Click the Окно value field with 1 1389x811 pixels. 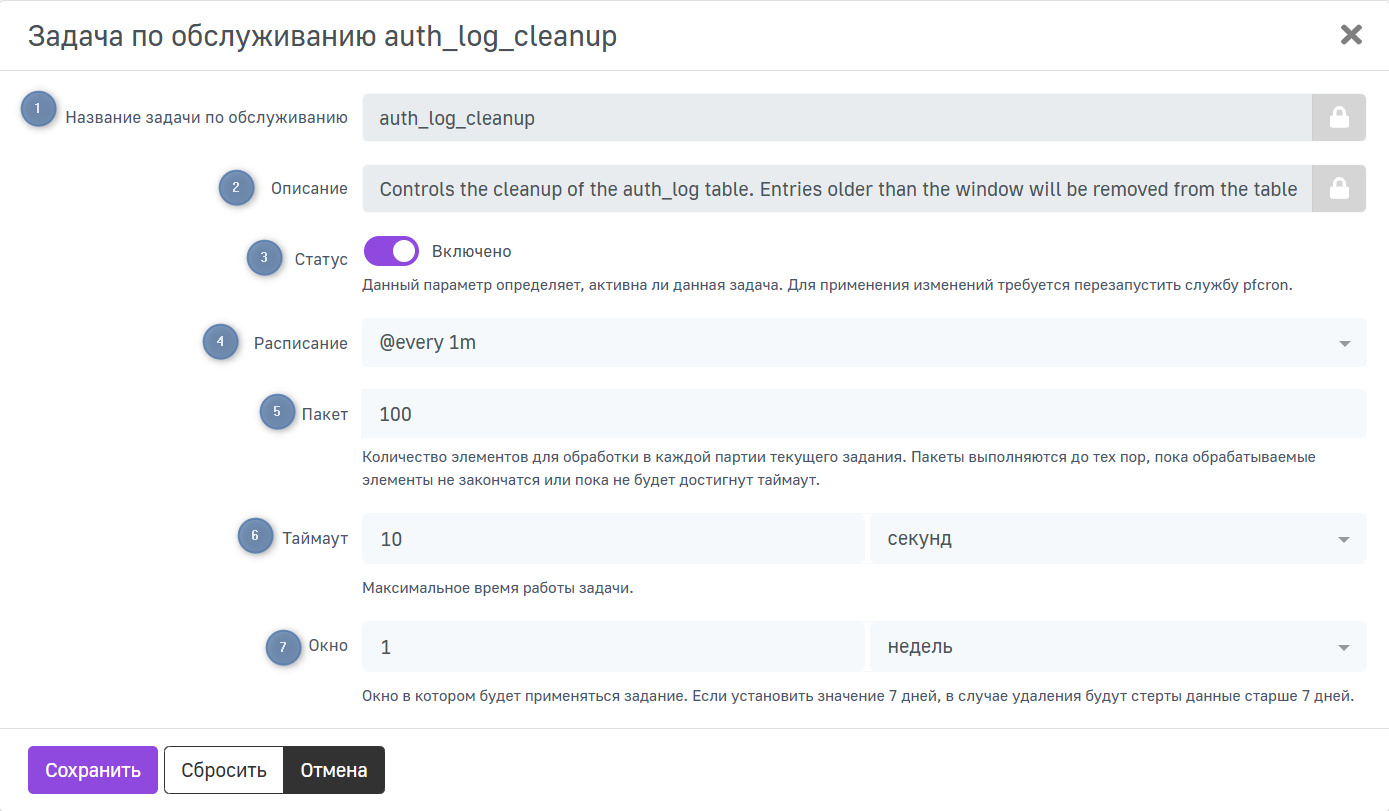tap(612, 647)
